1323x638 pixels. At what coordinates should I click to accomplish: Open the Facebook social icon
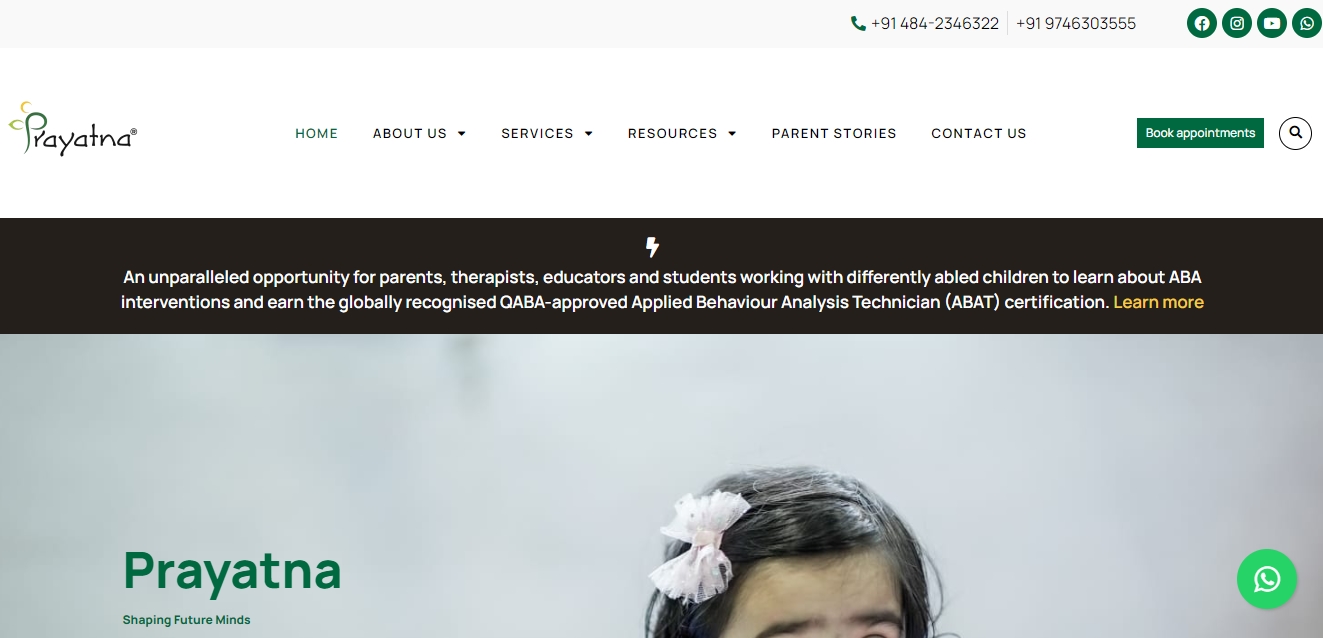click(x=1202, y=23)
